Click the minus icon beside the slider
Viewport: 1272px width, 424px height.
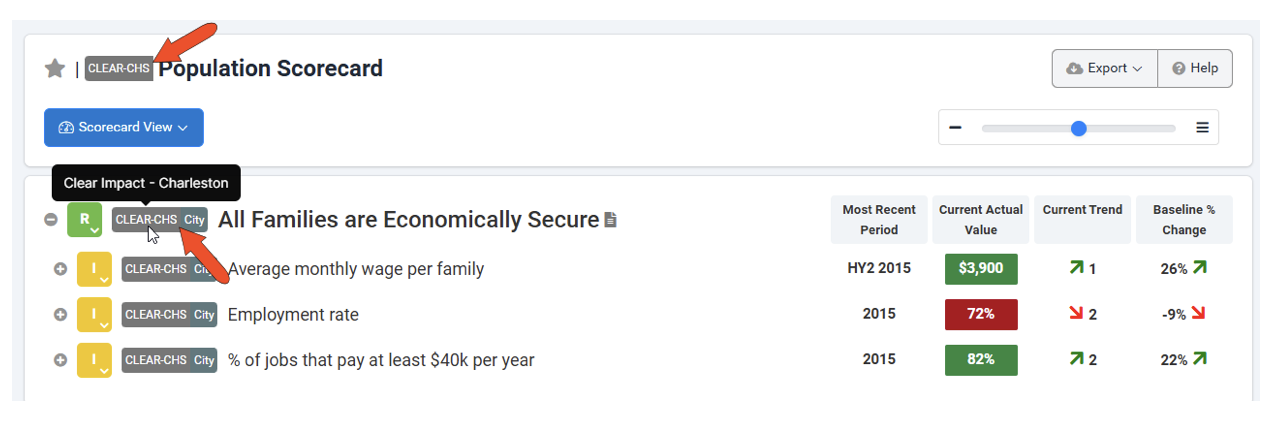tap(955, 128)
